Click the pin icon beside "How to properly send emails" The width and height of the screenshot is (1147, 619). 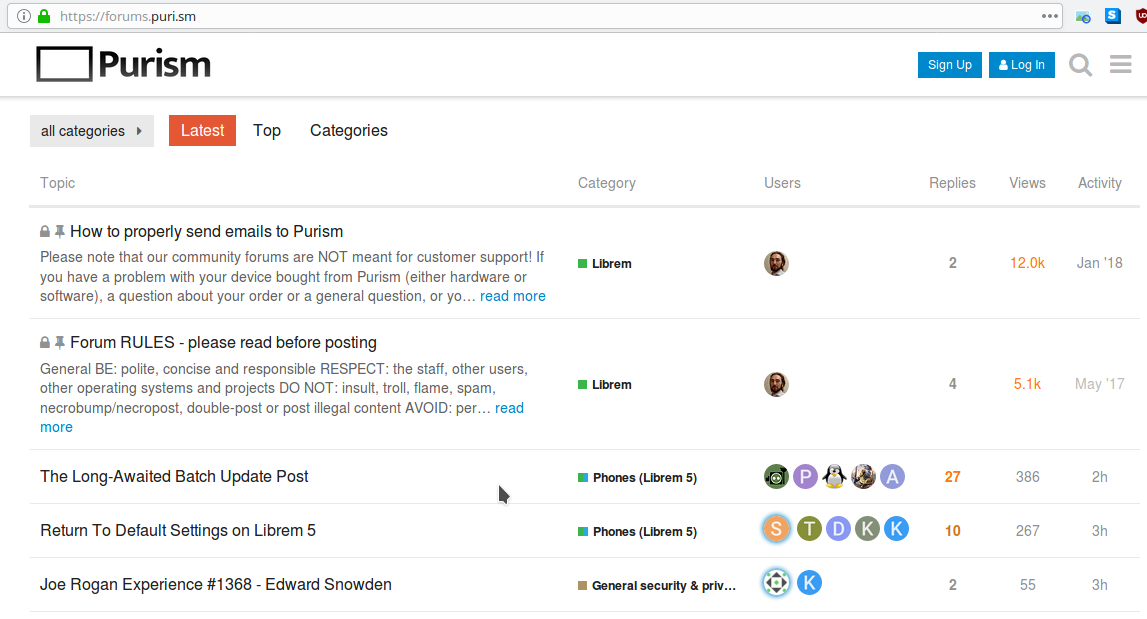[x=60, y=231]
